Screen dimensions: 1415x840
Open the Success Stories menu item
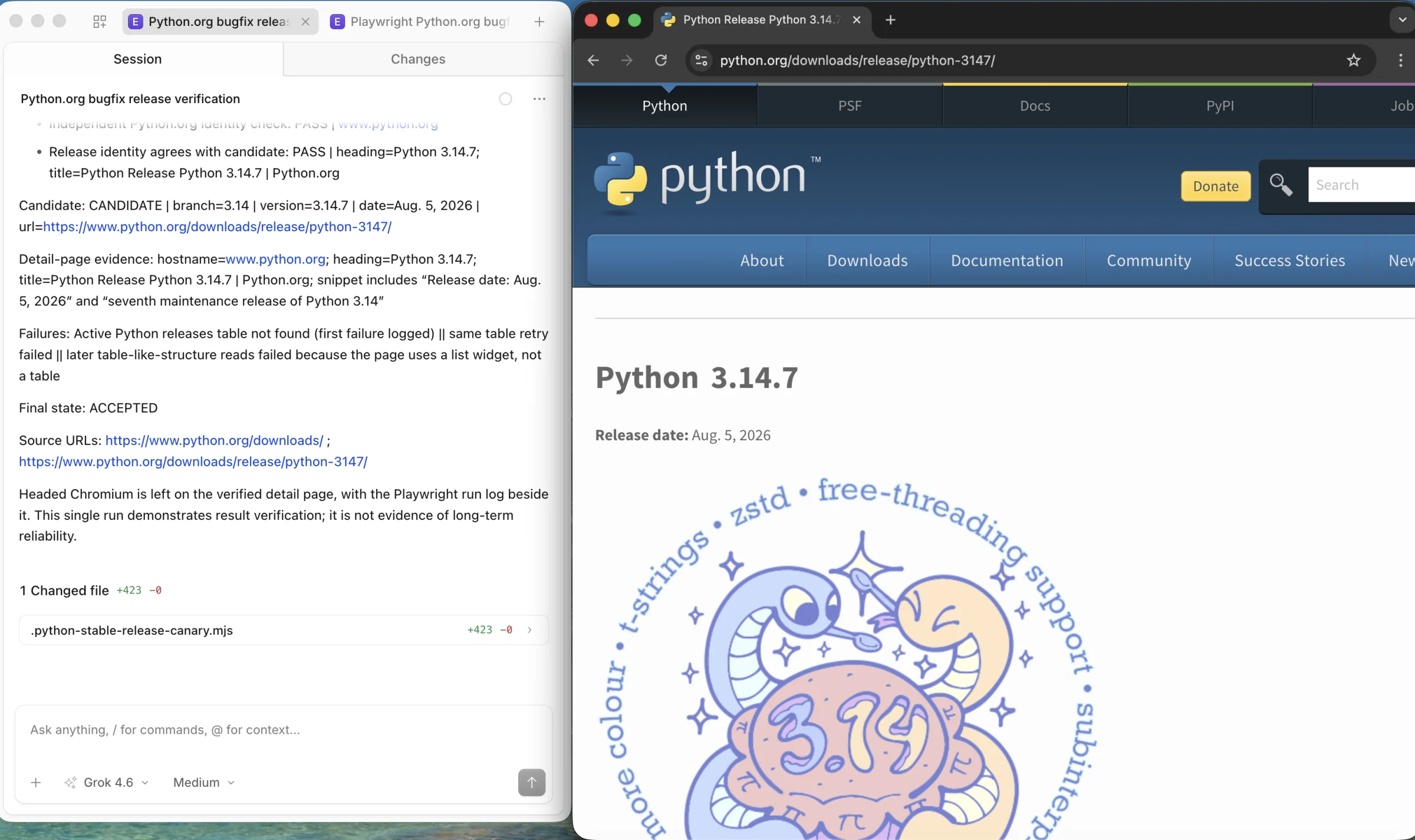(x=1289, y=261)
